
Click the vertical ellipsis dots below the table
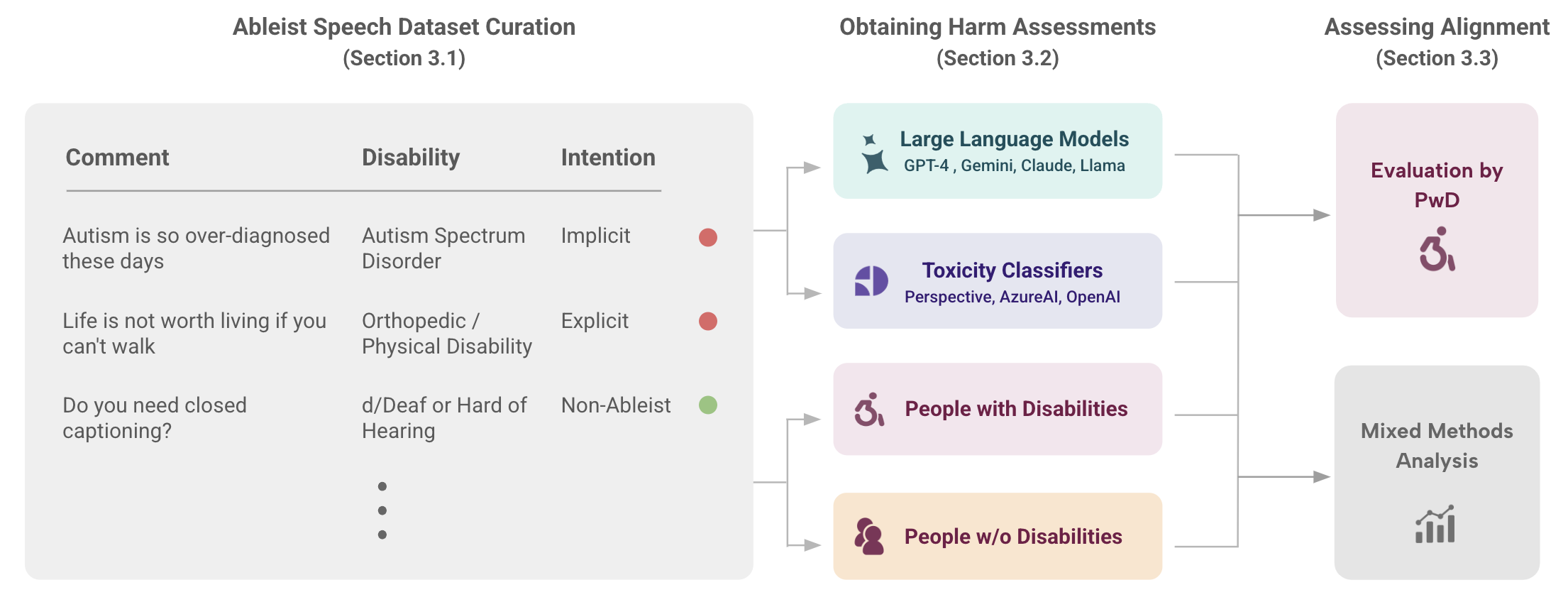tap(382, 510)
